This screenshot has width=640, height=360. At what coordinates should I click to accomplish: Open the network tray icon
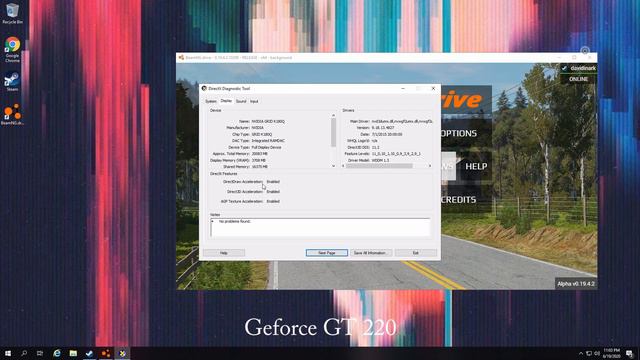pyautogui.click(x=589, y=353)
